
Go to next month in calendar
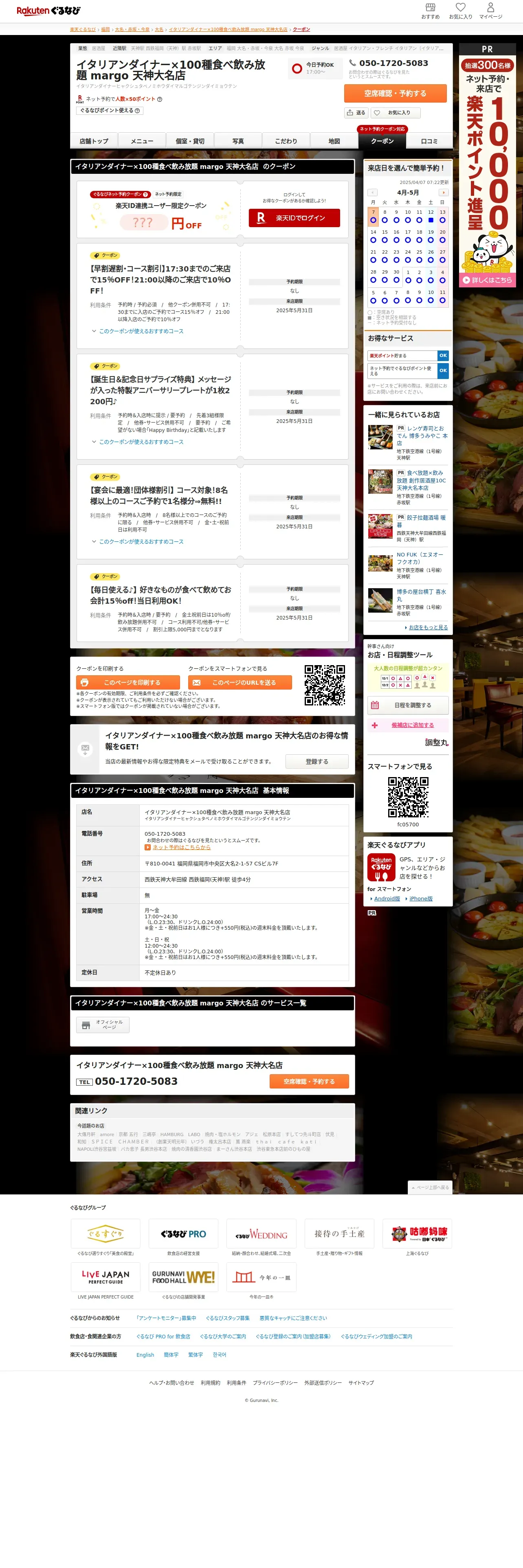pyautogui.click(x=443, y=193)
